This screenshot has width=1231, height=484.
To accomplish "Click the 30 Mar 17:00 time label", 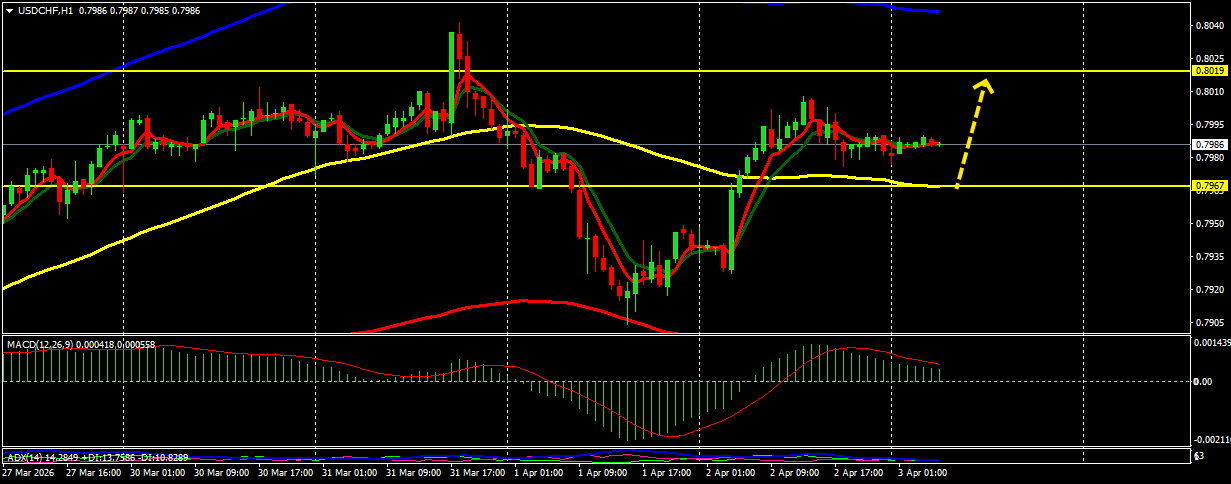I will pyautogui.click(x=286, y=472).
